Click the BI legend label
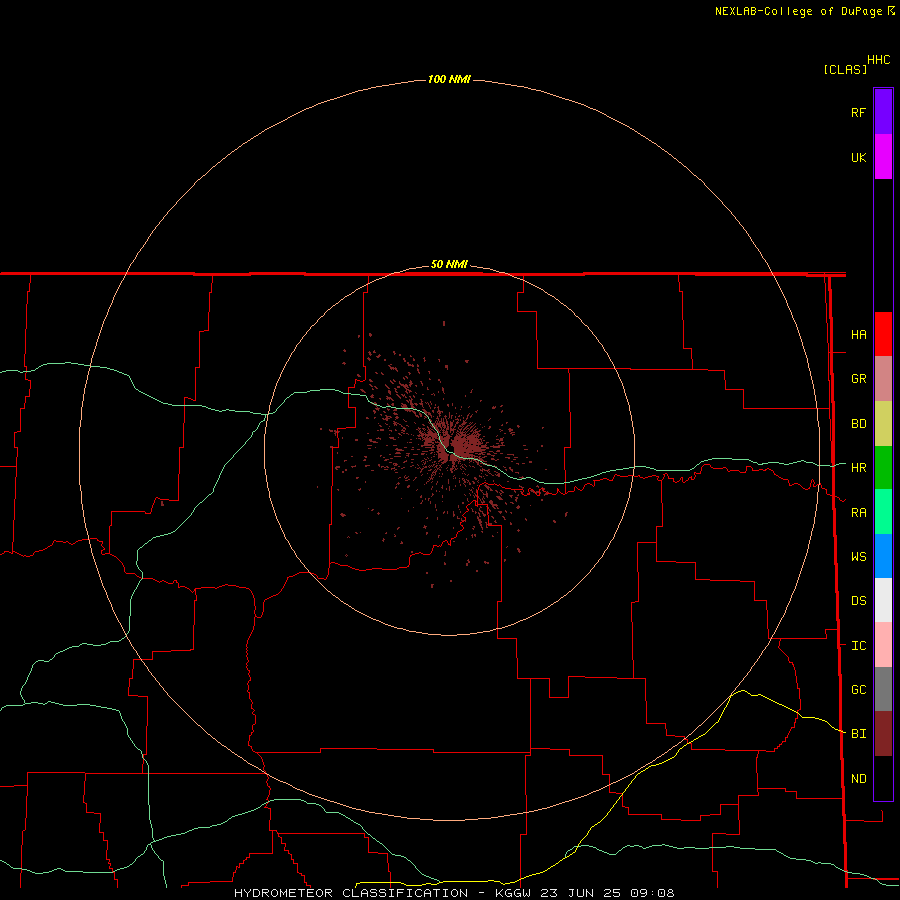The image size is (900, 900). [858, 734]
